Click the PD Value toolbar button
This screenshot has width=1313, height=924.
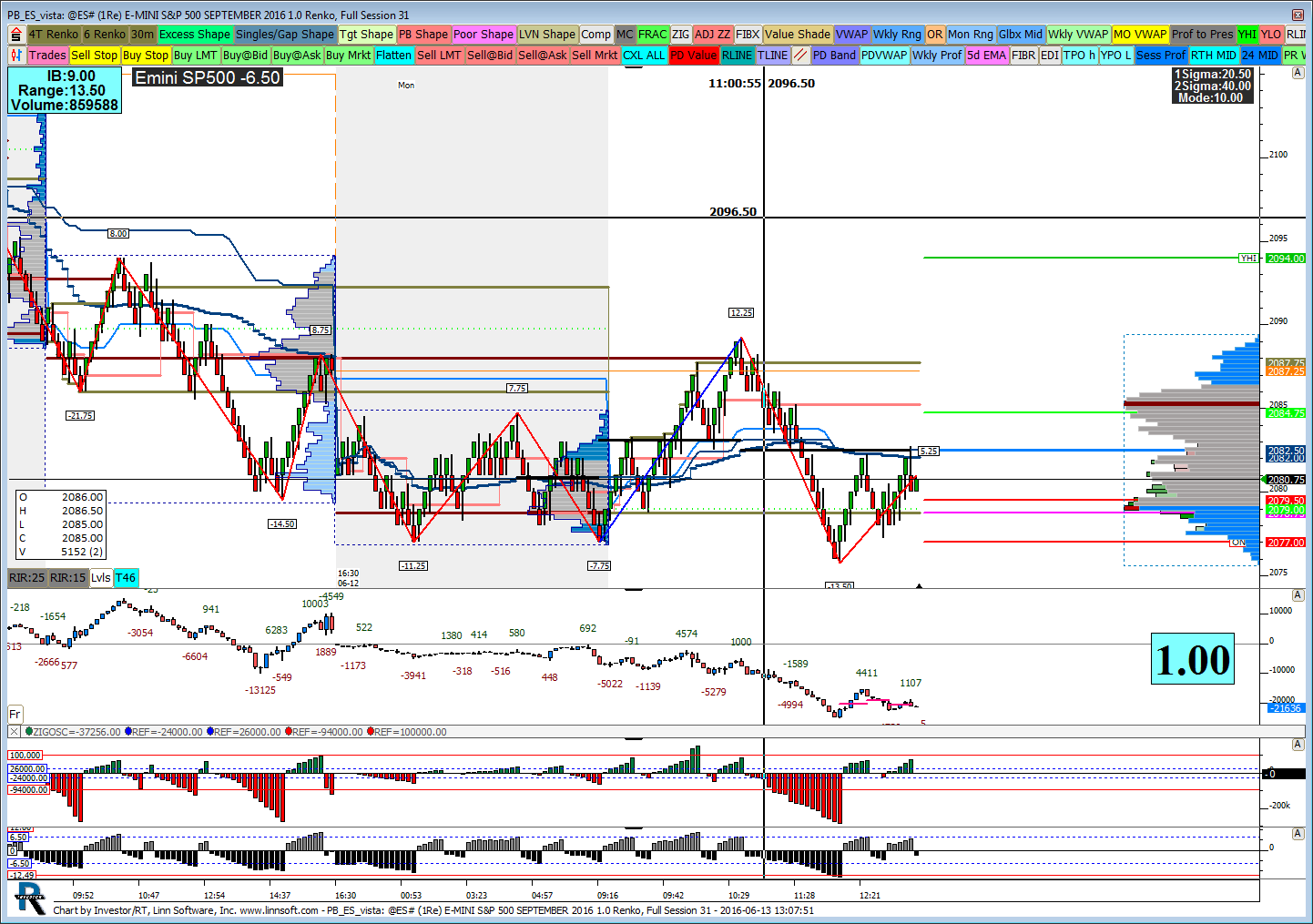tap(694, 56)
